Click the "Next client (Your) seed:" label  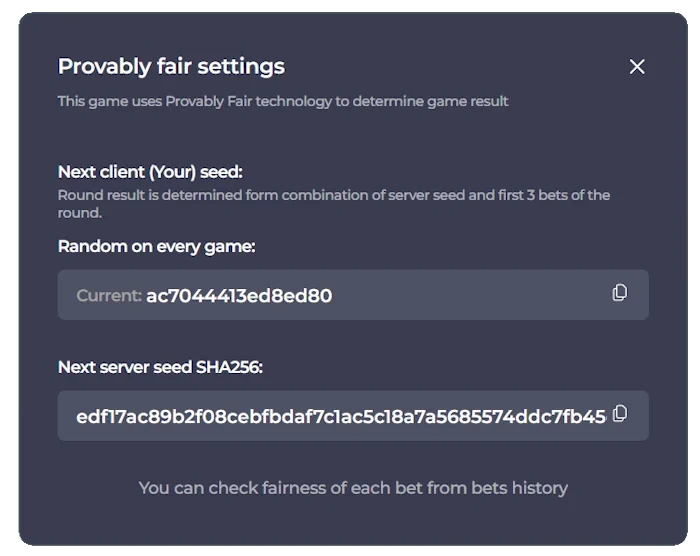pyautogui.click(x=150, y=171)
